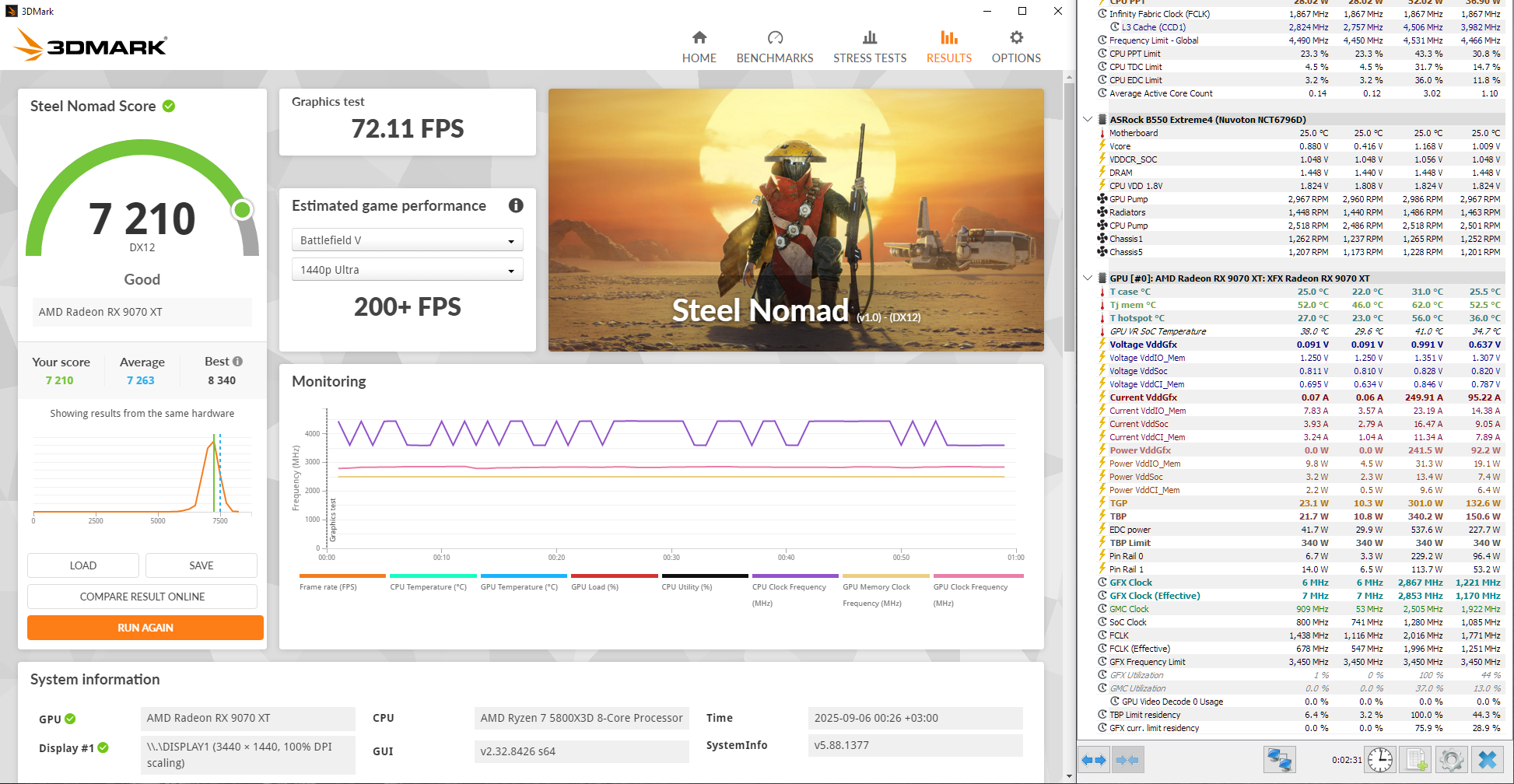
Task: Click the CPU Temperature teal legend swatch
Action: click(433, 576)
